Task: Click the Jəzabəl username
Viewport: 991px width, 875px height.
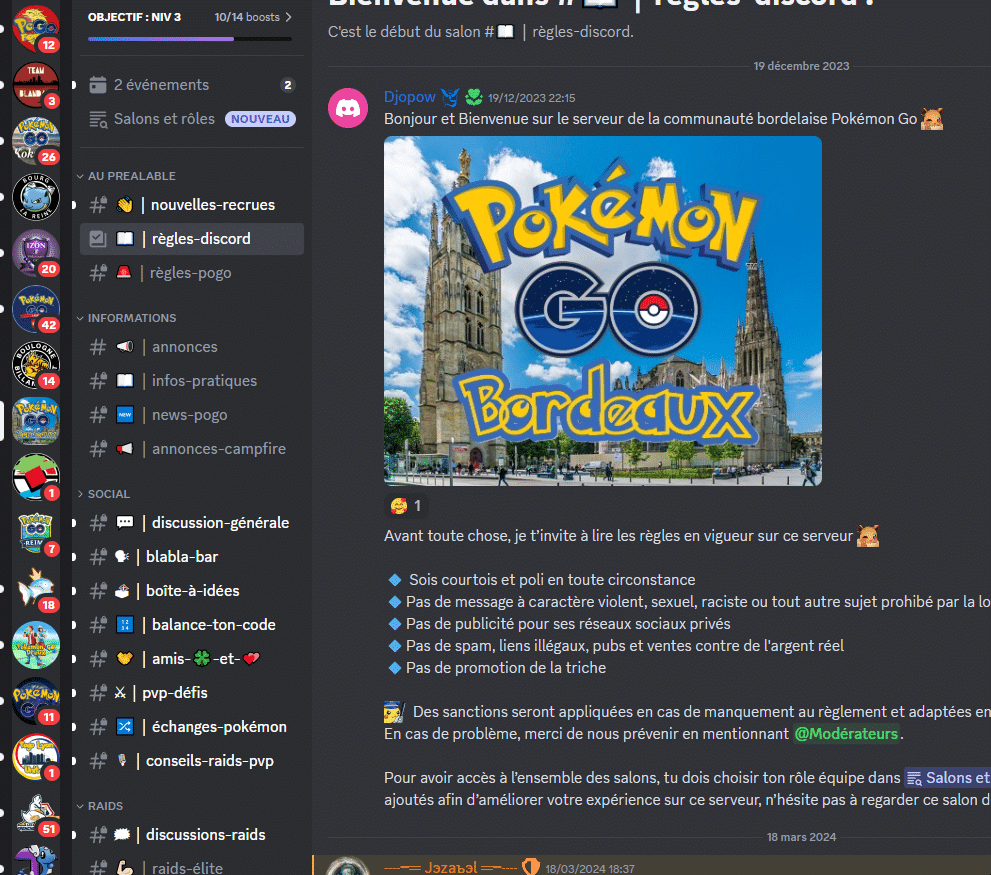Action: (451, 867)
